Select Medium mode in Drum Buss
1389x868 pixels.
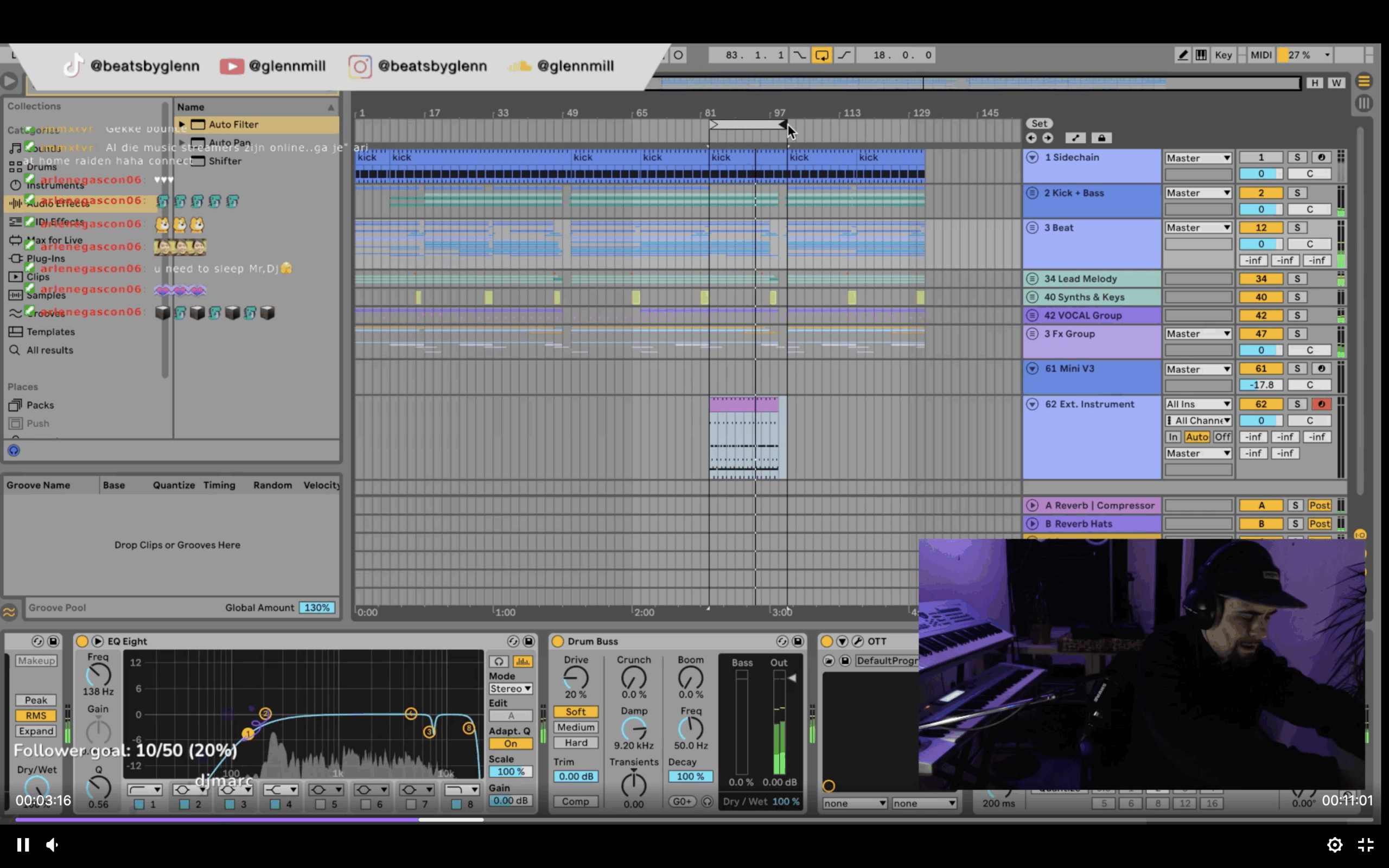pos(576,727)
